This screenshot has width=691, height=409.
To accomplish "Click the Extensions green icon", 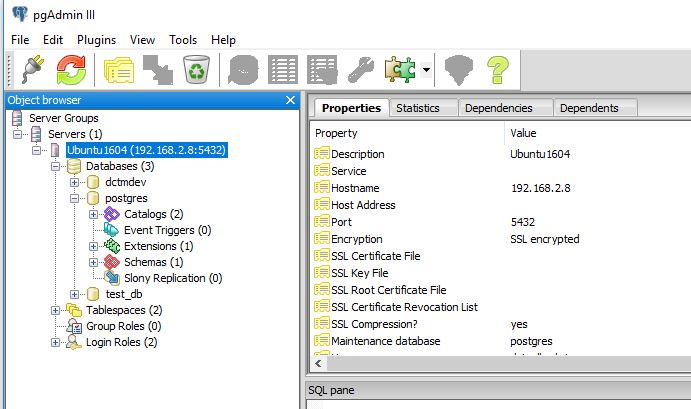I will click(112, 246).
